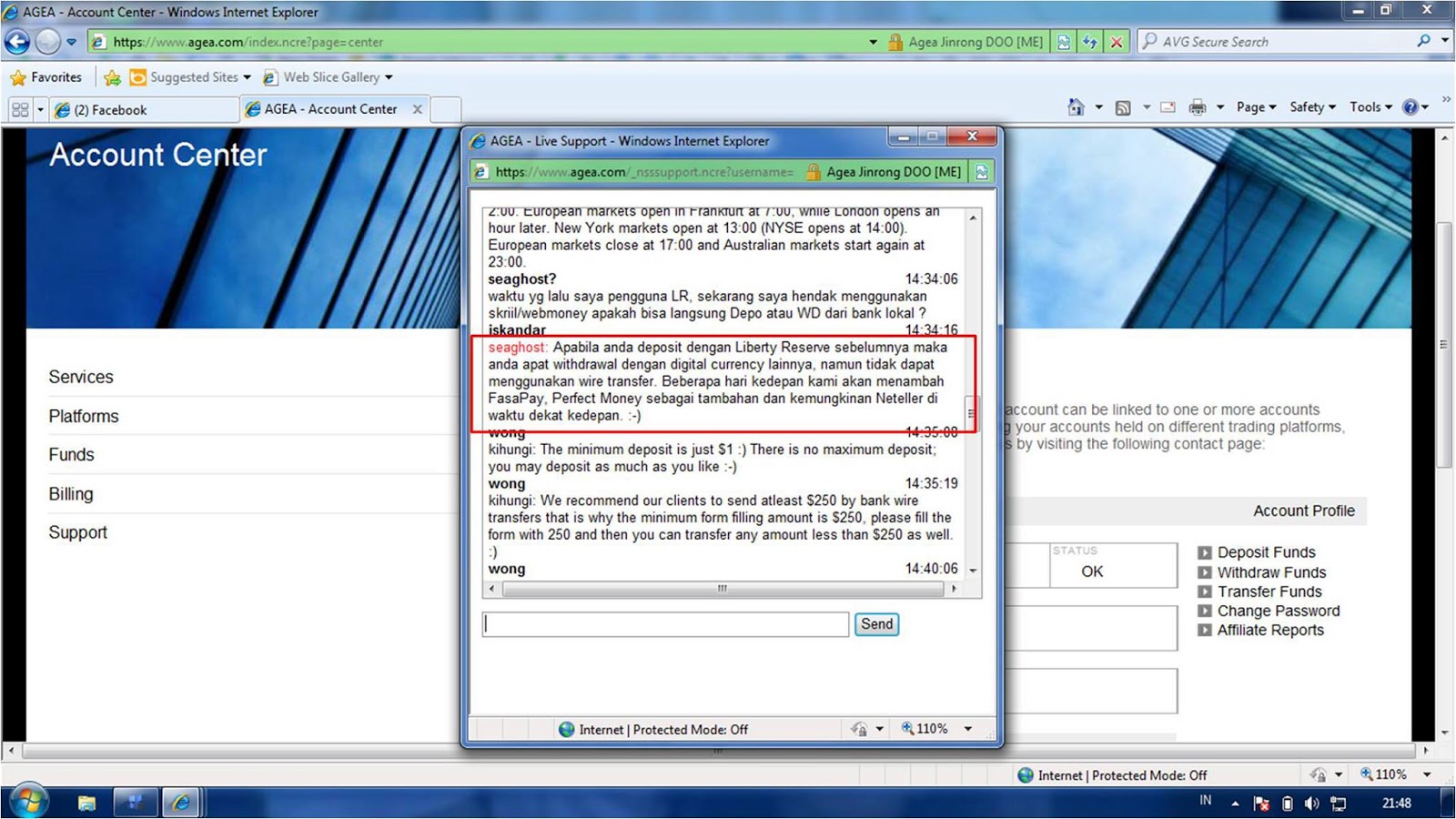Click the search magnifier icon in AVG search box
The image size is (1456, 819).
1424,41
